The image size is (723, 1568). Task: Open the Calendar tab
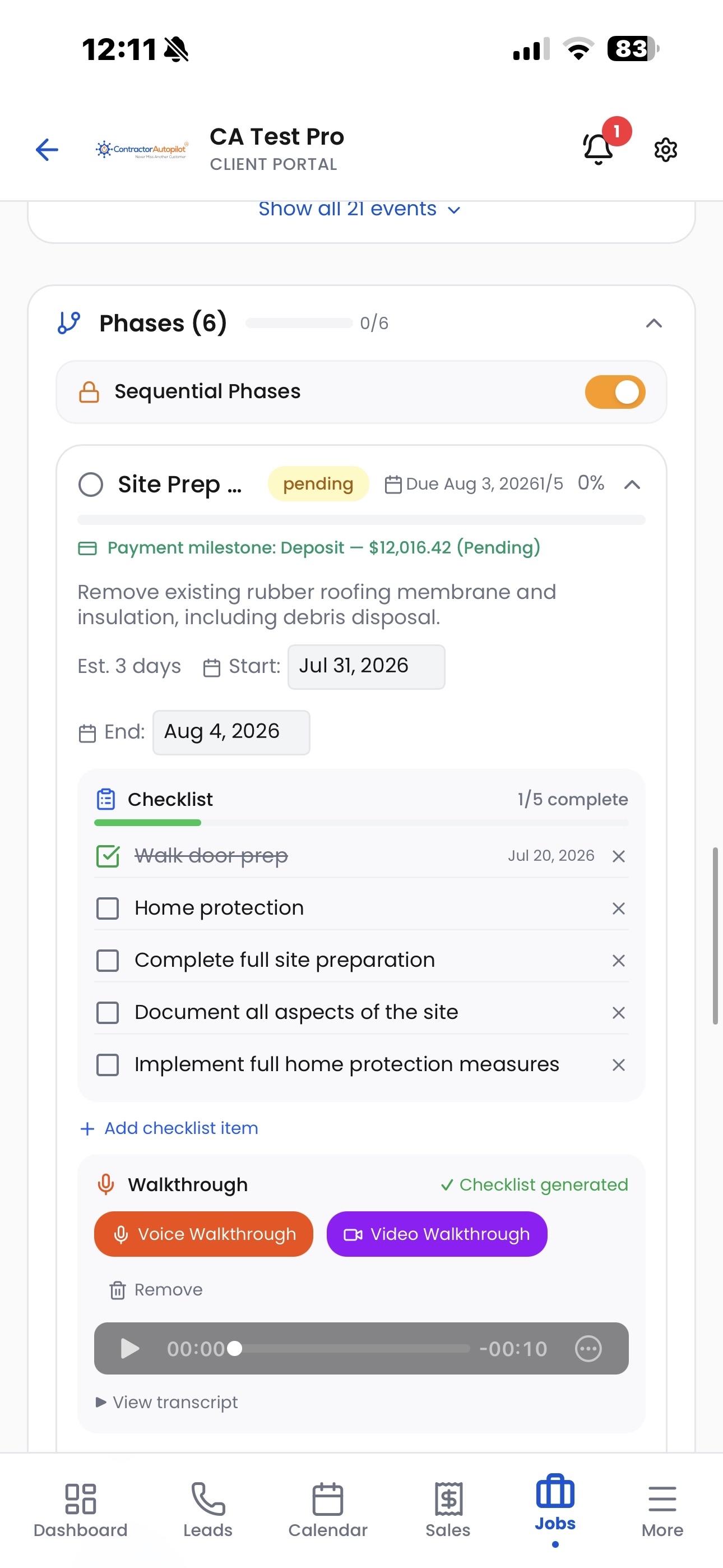pyautogui.click(x=327, y=1510)
